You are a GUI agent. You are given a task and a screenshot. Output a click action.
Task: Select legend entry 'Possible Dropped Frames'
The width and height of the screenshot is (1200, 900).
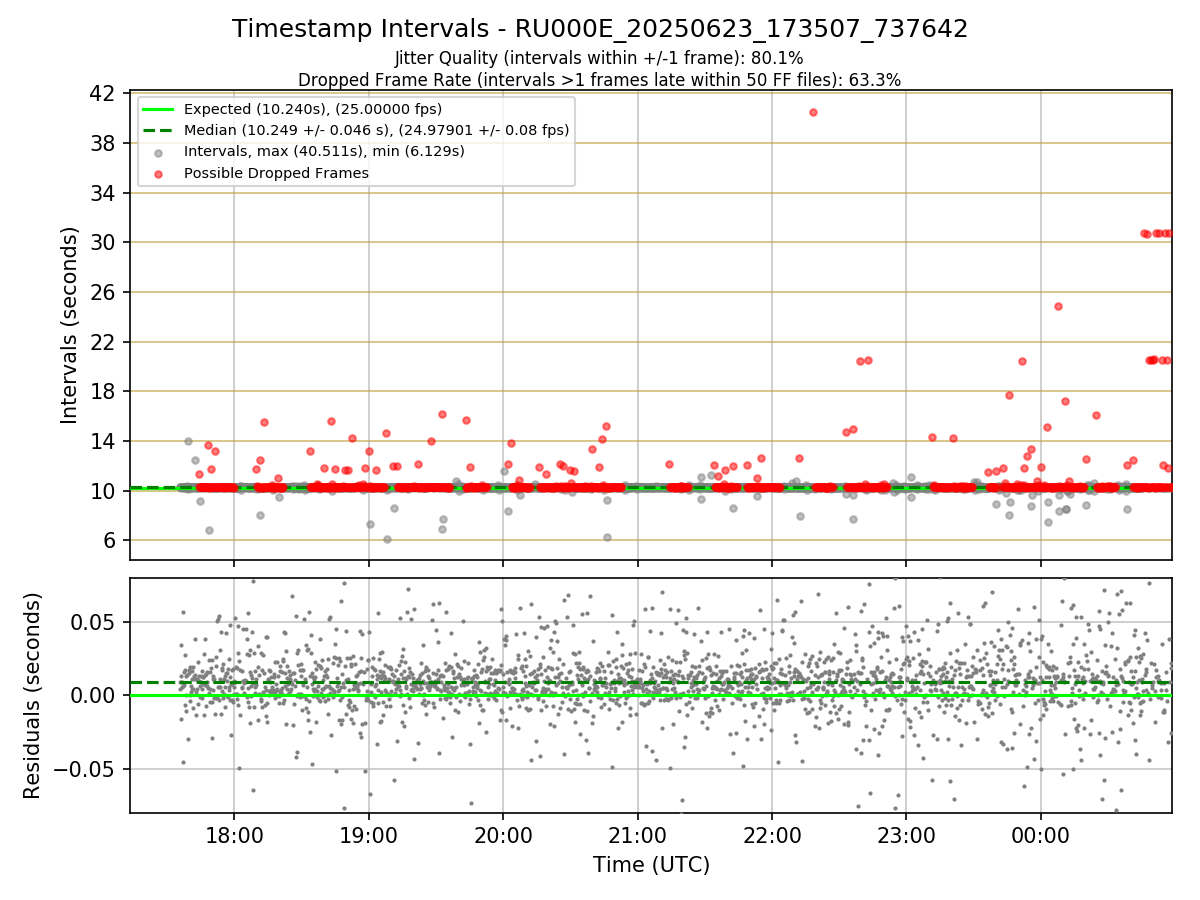[x=276, y=173]
